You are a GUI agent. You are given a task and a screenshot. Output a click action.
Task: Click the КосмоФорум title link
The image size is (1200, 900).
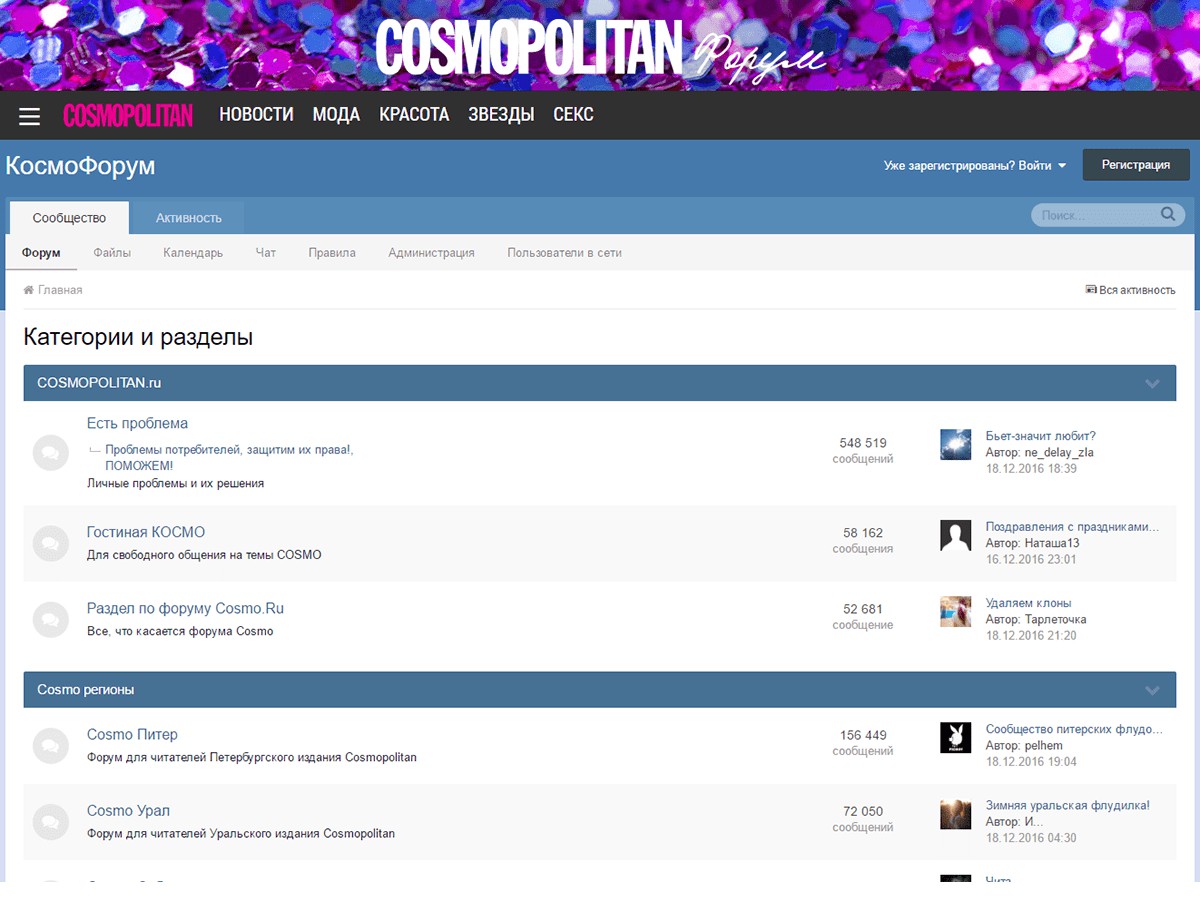click(80, 166)
